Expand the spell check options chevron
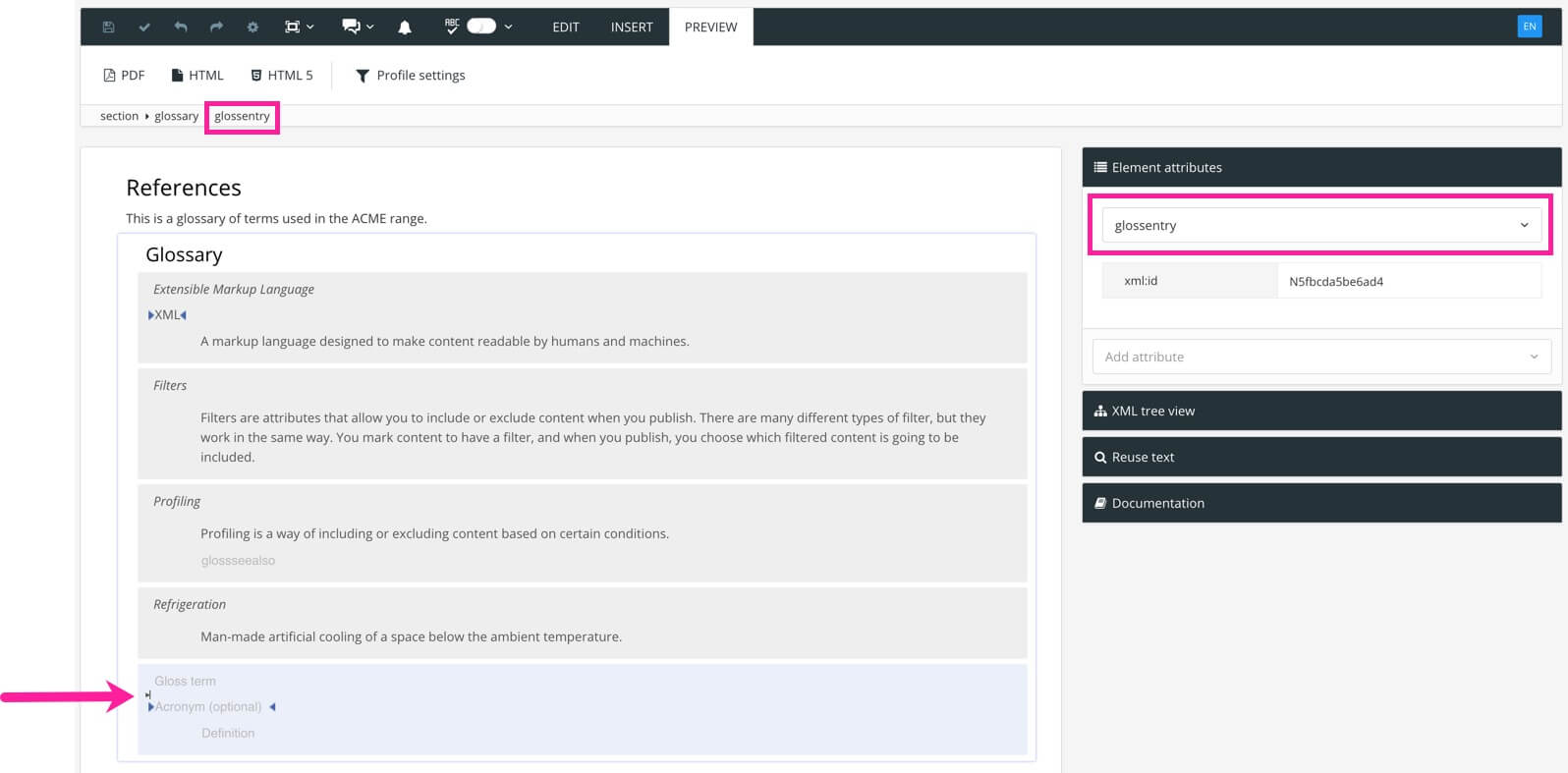1568x773 pixels. [x=508, y=27]
